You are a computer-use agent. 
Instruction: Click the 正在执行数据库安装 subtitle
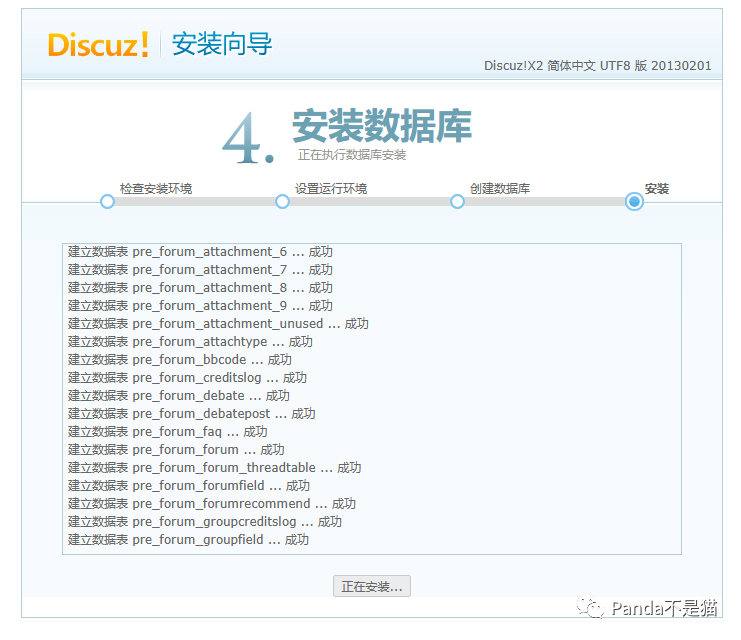pyautogui.click(x=352, y=155)
